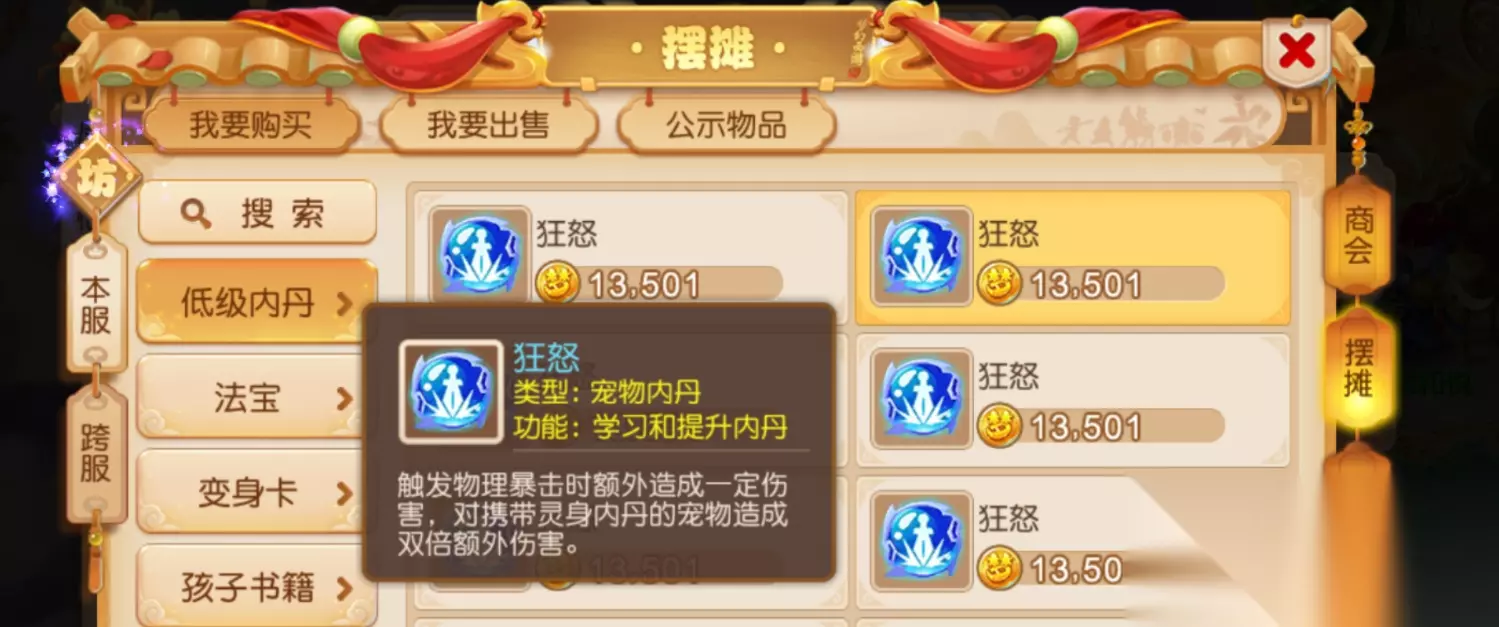
Task: Click the 狂怒 icon in the tooltip popup
Action: [451, 392]
